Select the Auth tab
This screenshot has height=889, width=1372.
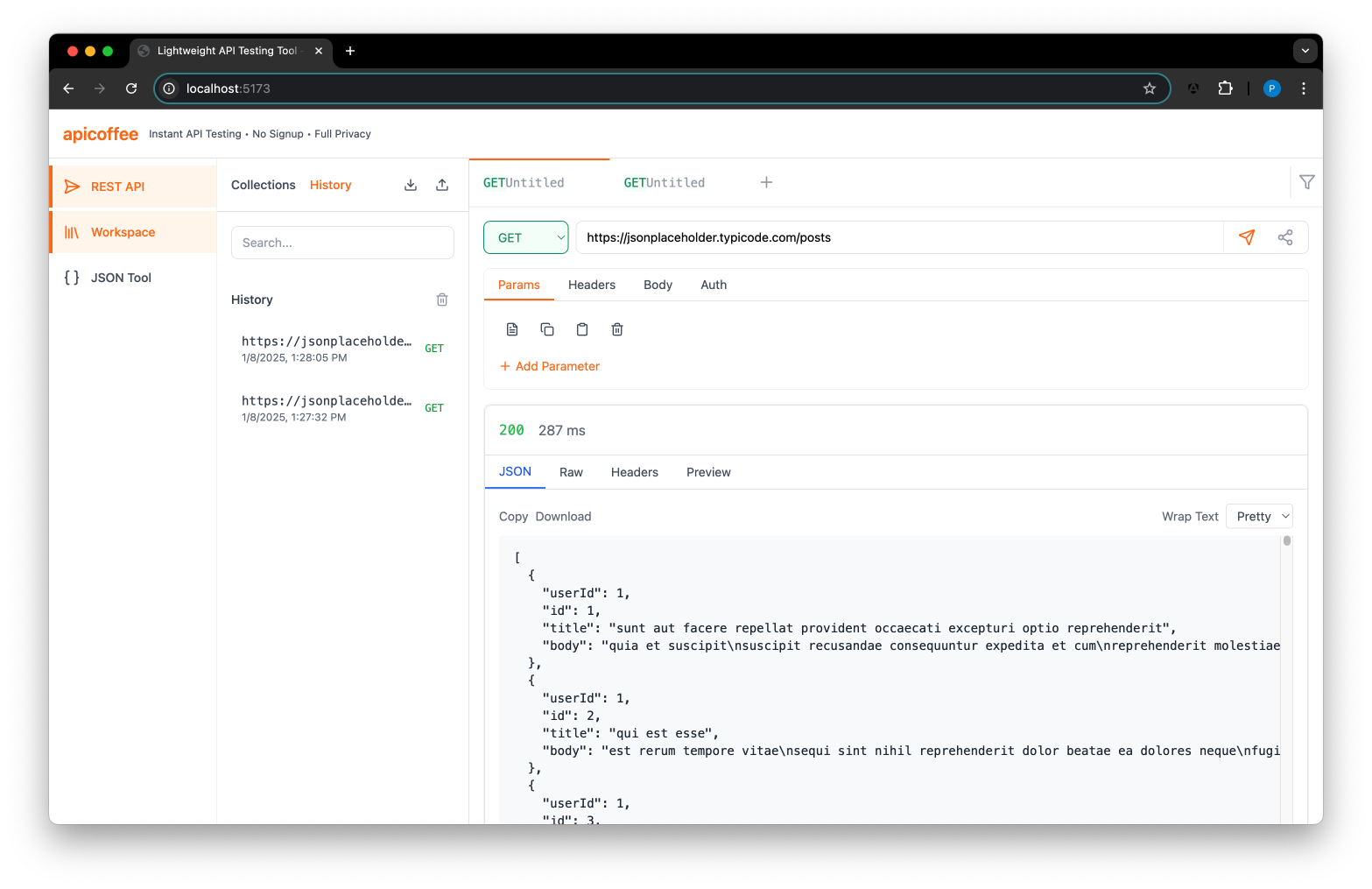pyautogui.click(x=714, y=285)
